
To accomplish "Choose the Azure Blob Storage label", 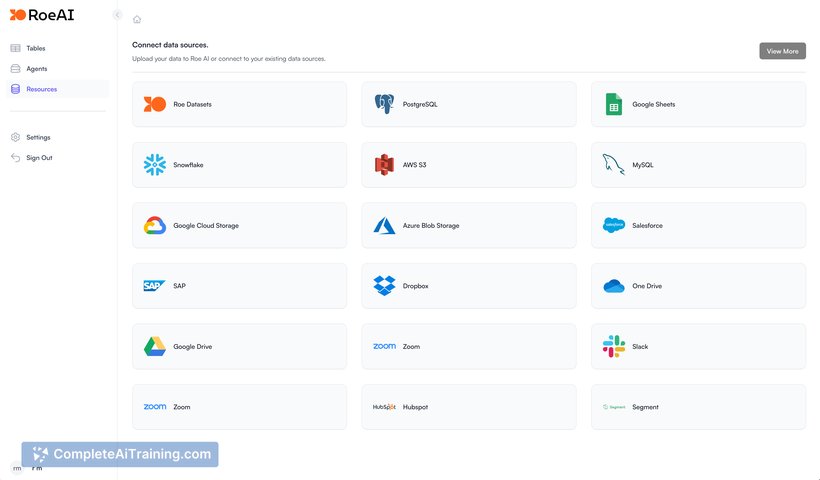I will (431, 225).
